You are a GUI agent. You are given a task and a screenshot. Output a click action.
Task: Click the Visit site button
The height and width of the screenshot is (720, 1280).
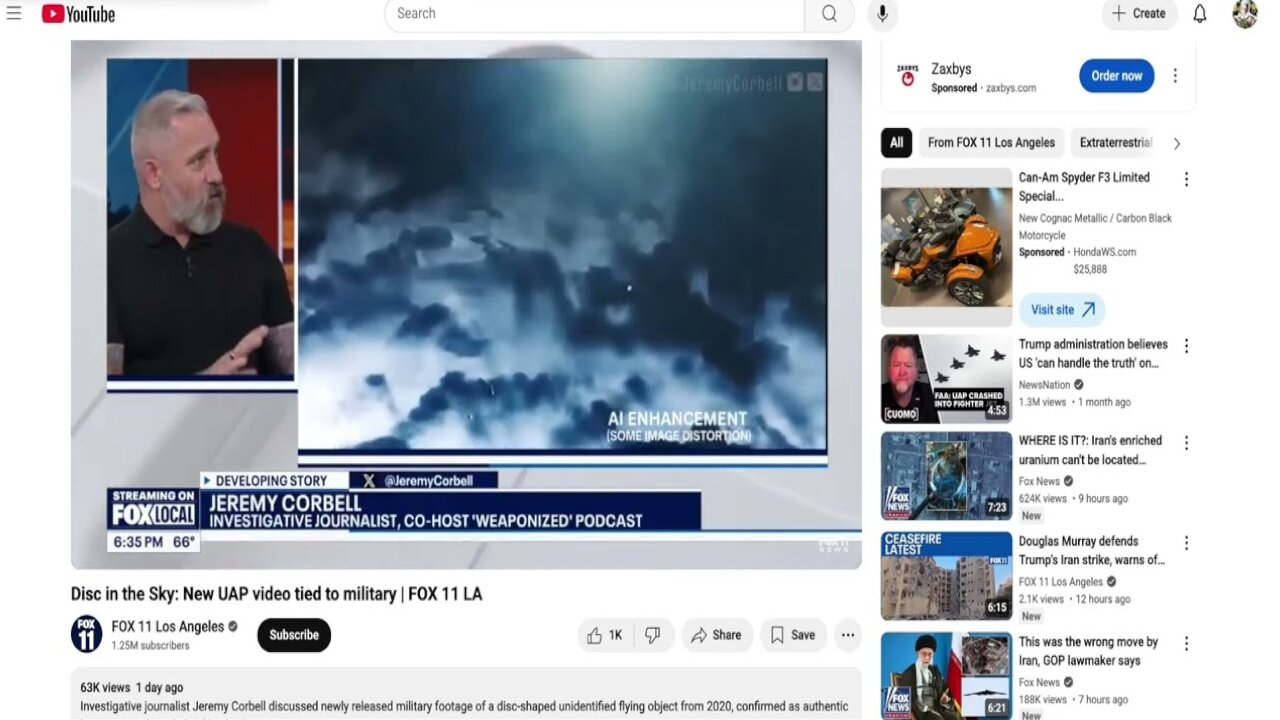[x=1061, y=310]
